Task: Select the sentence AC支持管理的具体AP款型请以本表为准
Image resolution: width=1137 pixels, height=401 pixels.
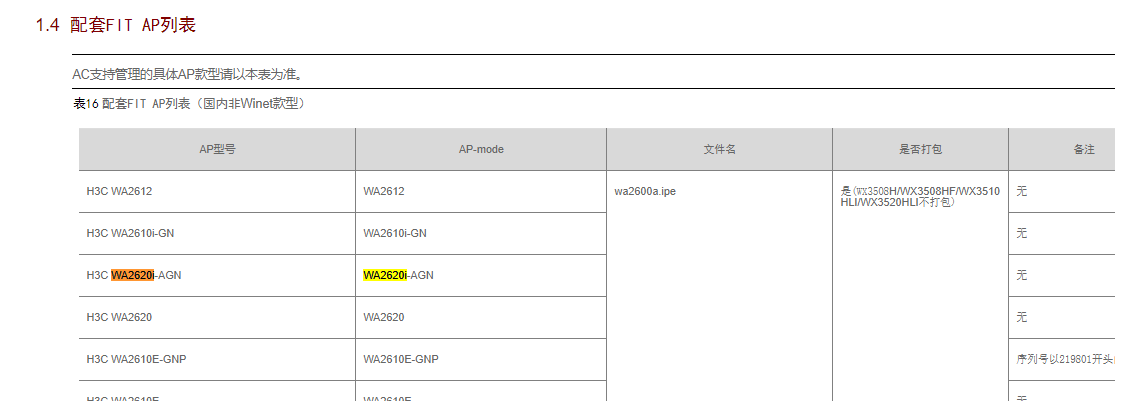Action: coord(187,74)
